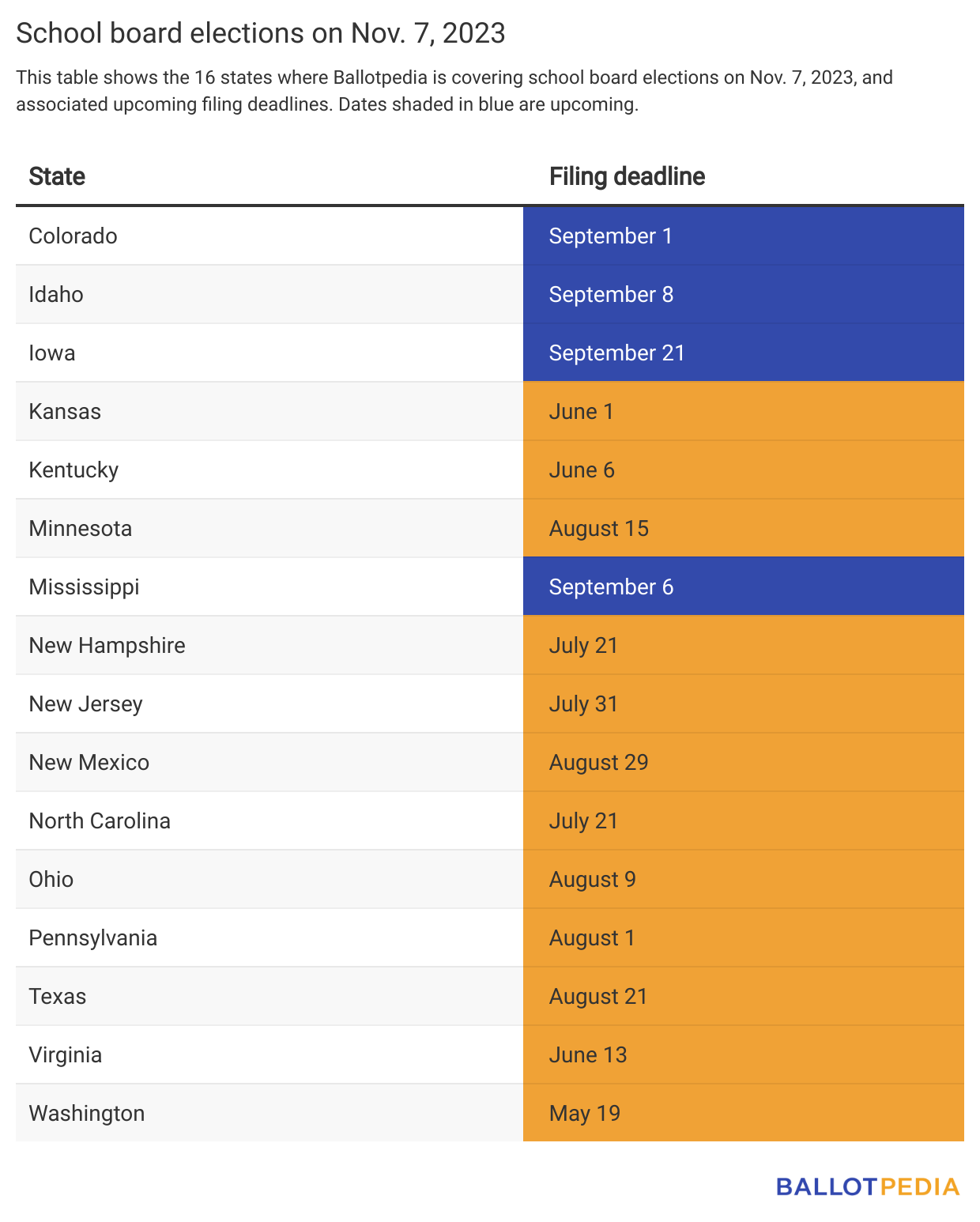Select the New Mexico row

pyautogui.click(x=490, y=762)
